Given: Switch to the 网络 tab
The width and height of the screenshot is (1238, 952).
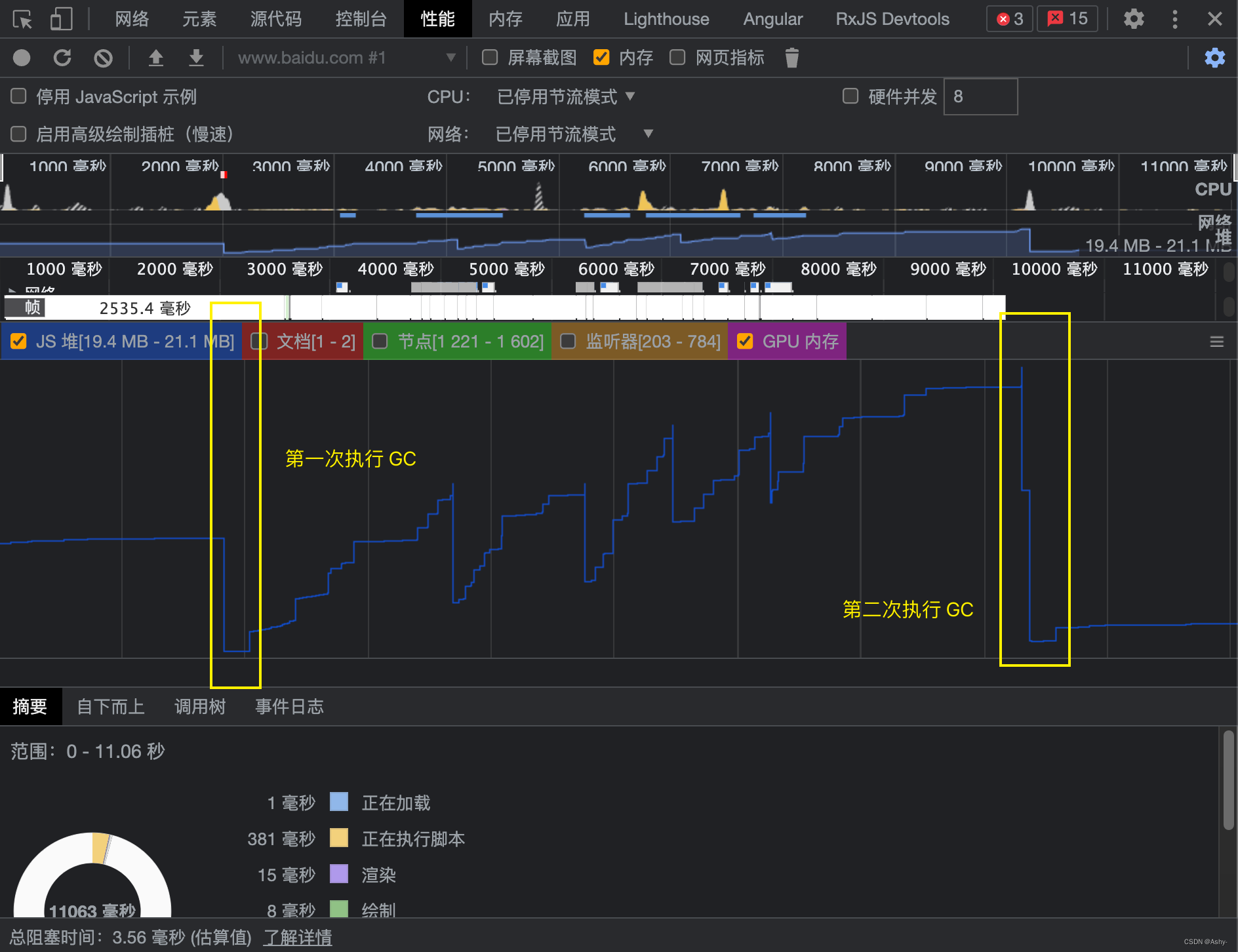Looking at the screenshot, I should 132,19.
